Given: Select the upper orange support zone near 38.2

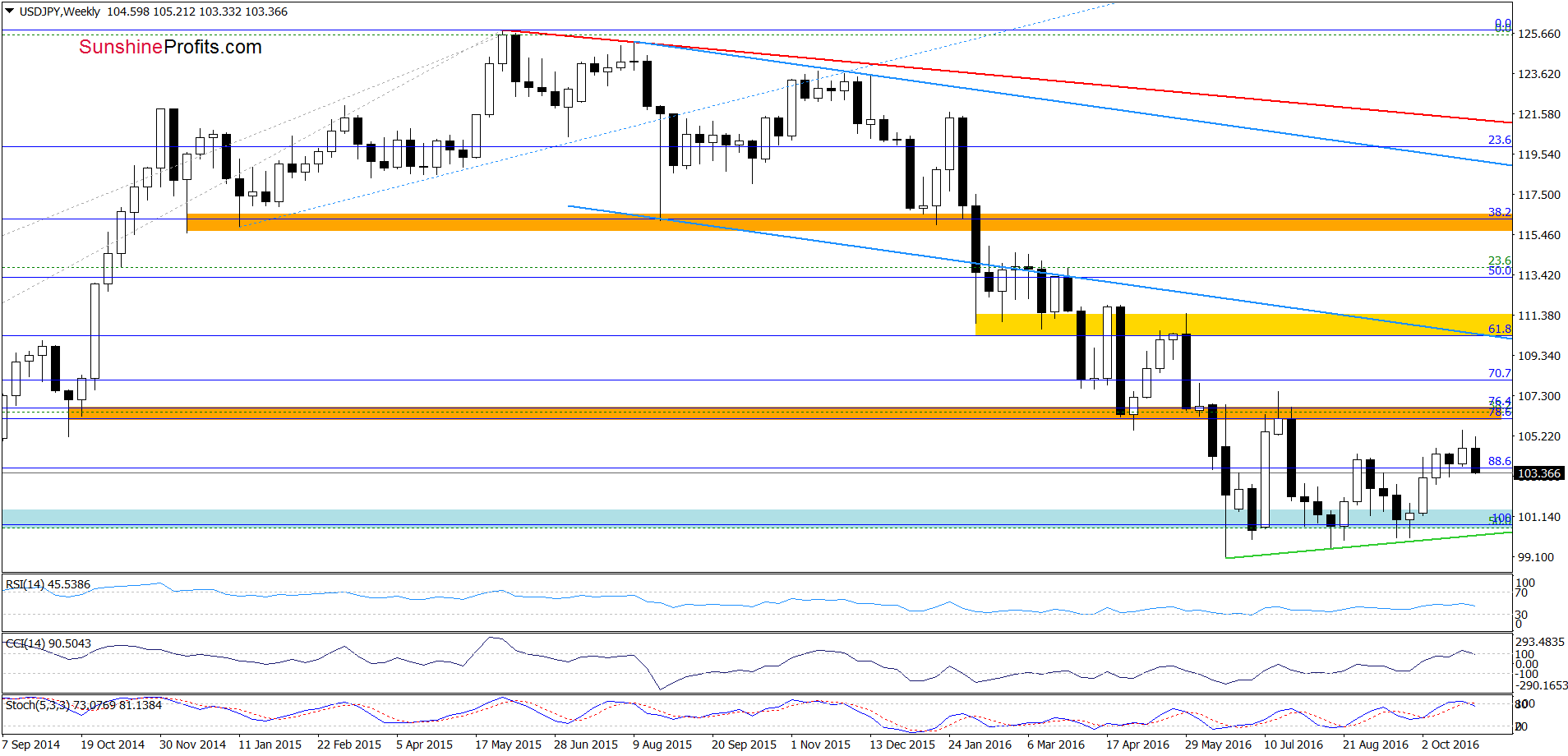Looking at the screenshot, I should (850, 223).
